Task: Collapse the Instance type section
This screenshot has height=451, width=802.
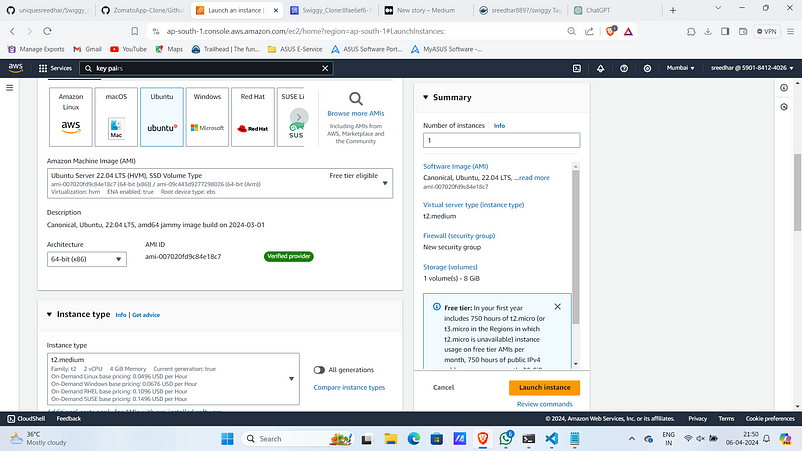Action: (x=49, y=314)
